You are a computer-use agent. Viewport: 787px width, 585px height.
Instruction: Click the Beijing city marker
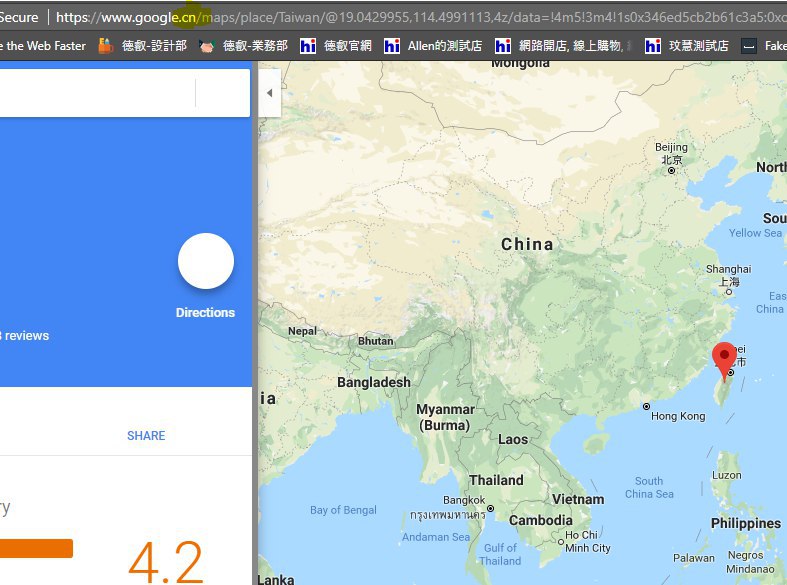point(673,172)
